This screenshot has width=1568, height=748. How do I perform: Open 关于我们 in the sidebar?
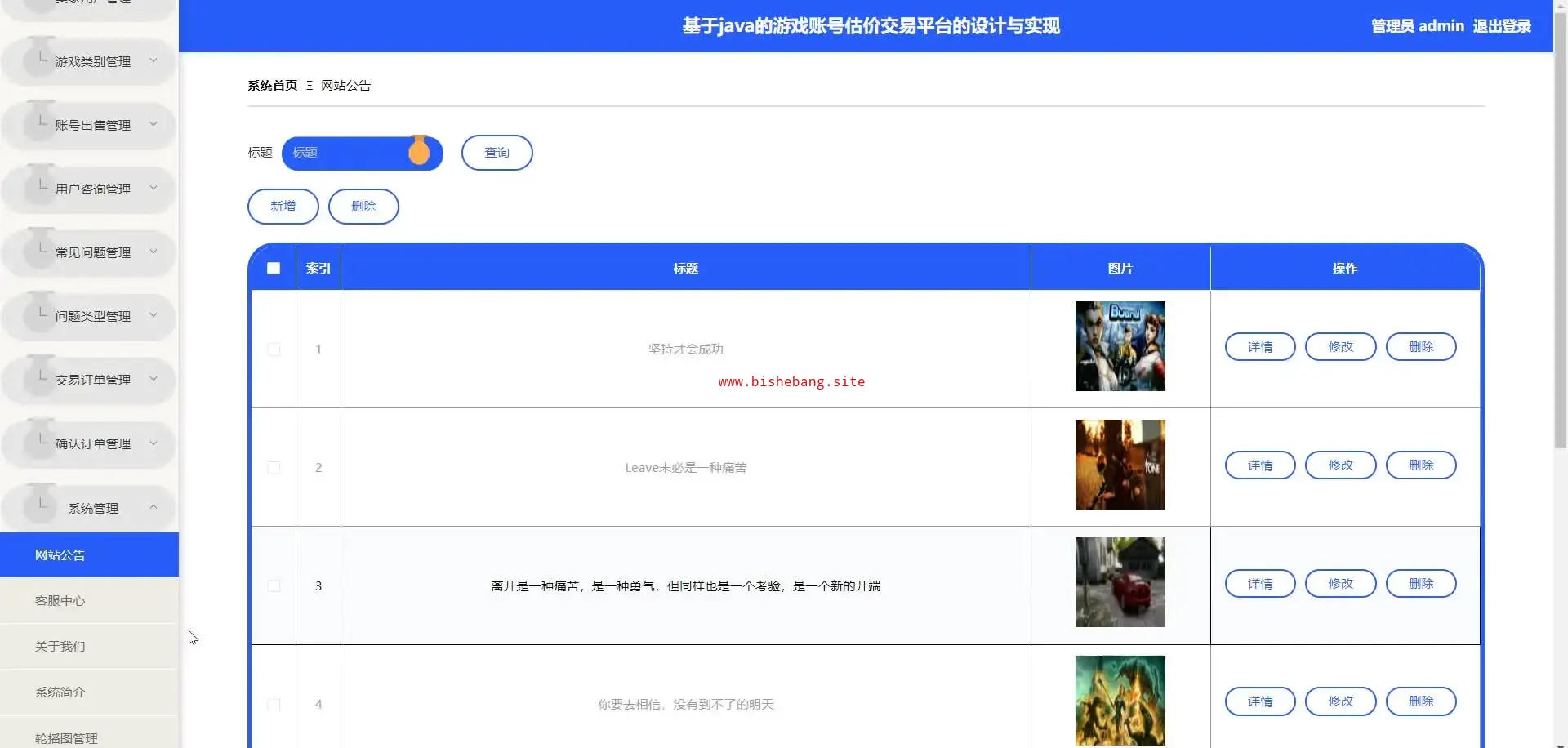pyautogui.click(x=89, y=647)
